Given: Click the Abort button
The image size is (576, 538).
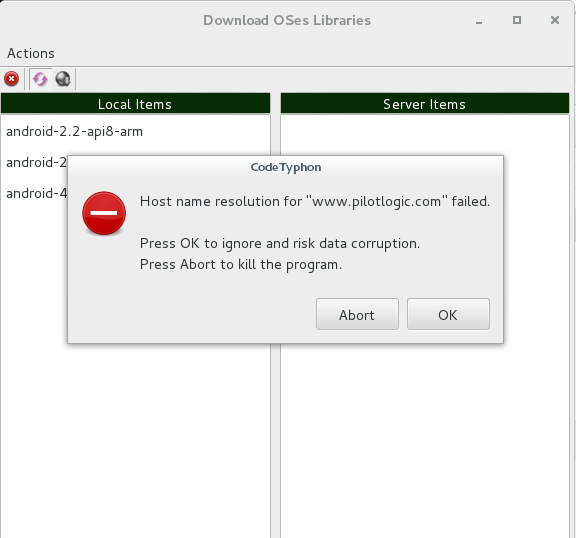Looking at the screenshot, I should 357,314.
